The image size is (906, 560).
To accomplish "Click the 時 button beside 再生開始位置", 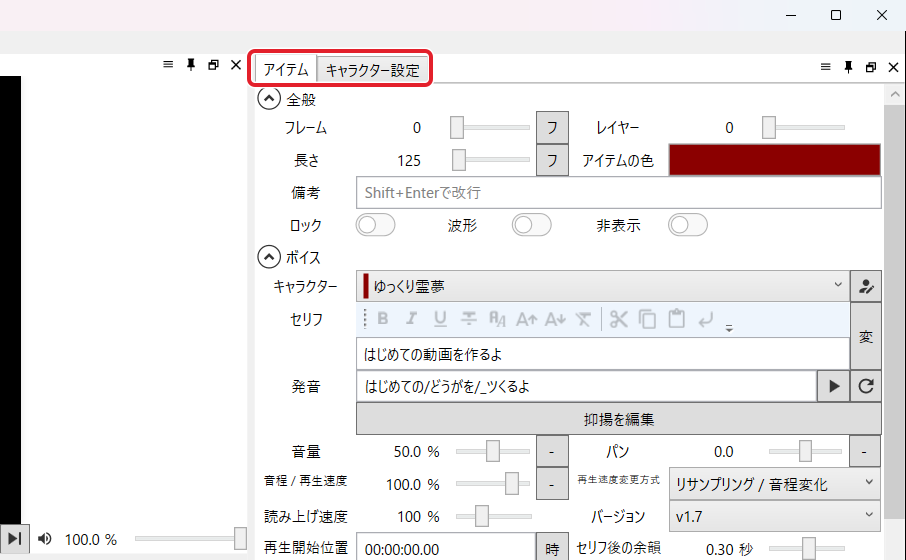I will point(552,548).
